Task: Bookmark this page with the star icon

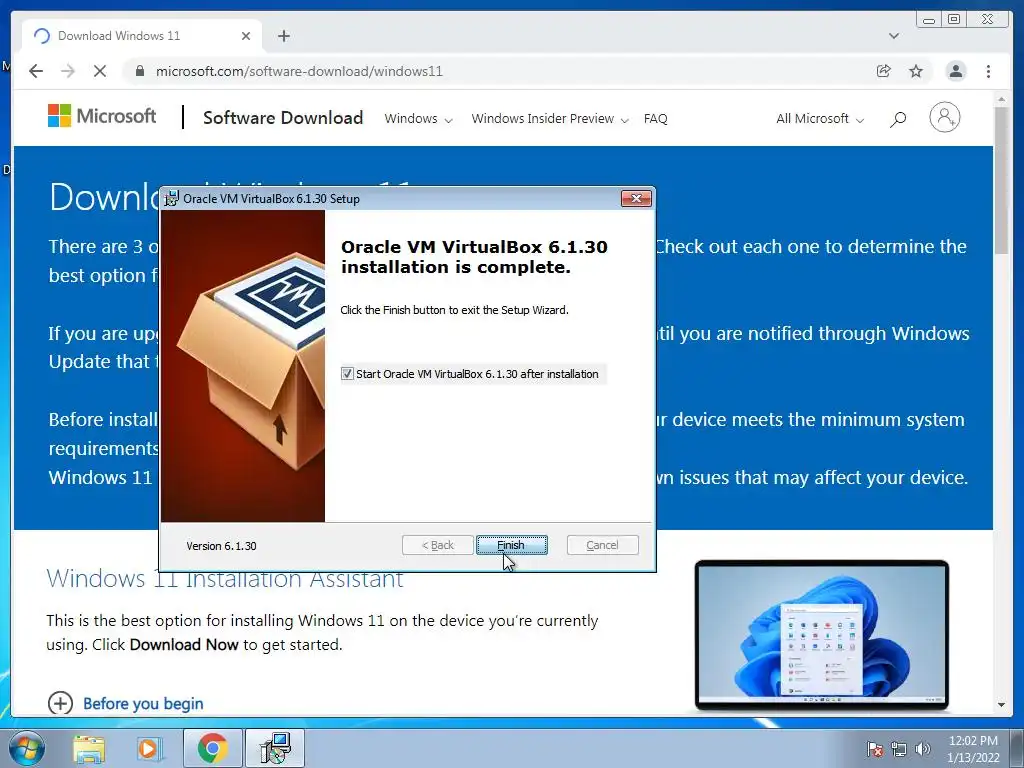Action: 916,71
